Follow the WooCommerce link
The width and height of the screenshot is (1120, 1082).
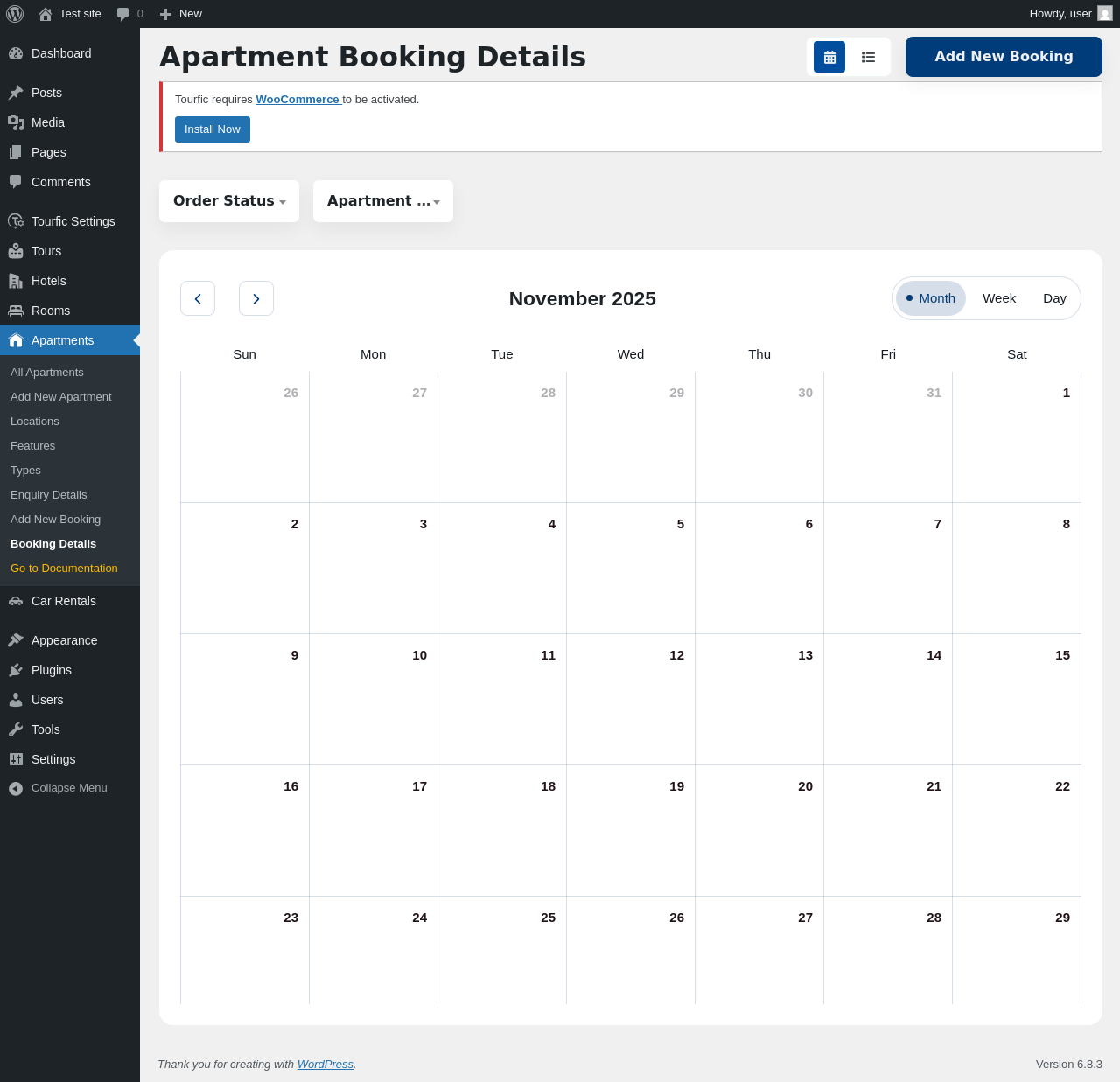click(297, 100)
